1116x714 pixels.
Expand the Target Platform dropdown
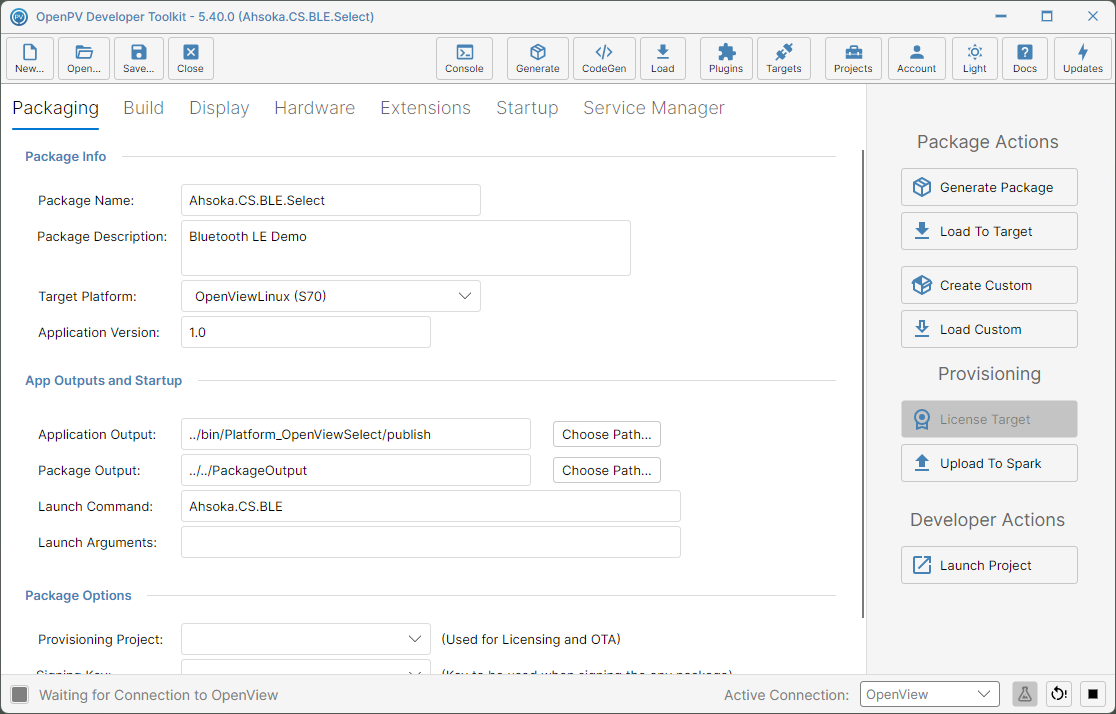(x=331, y=296)
